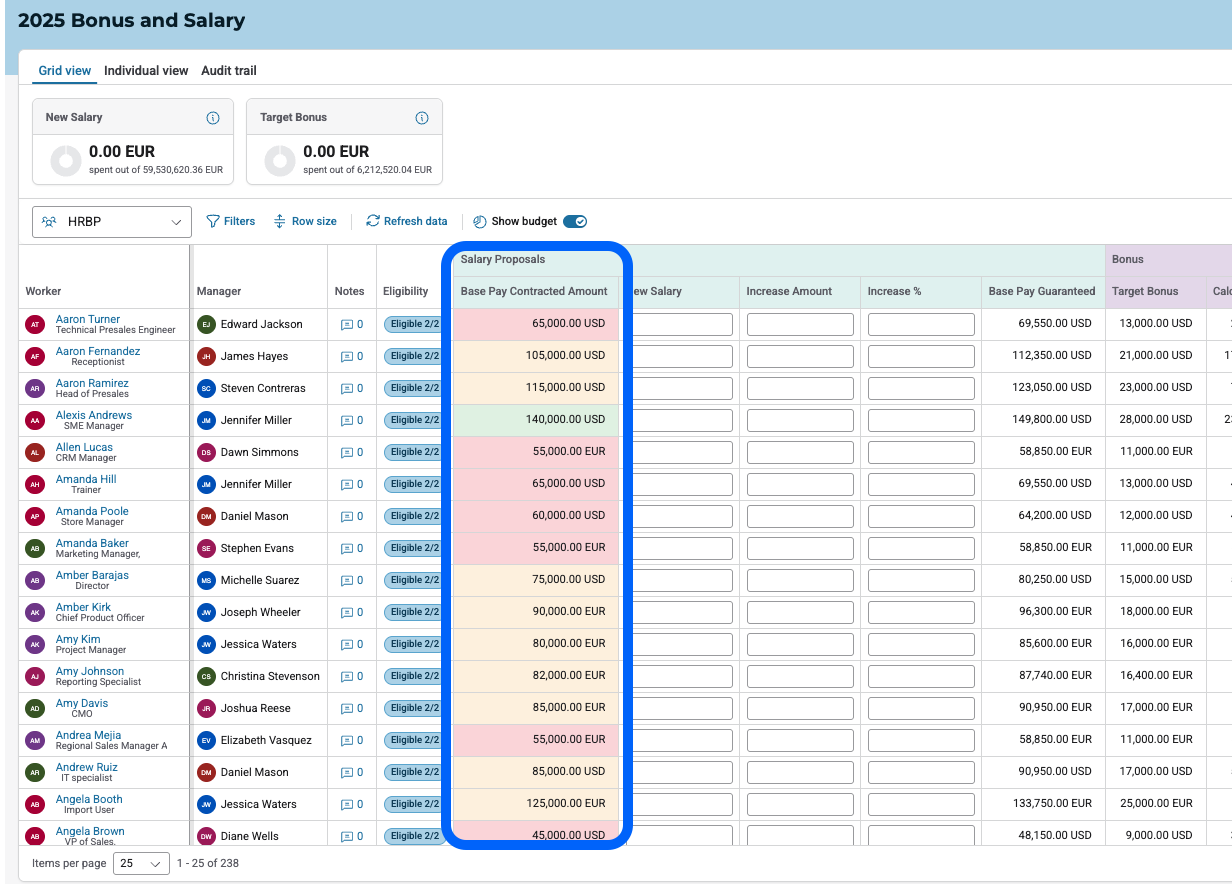Expand the Items per page dropdown
This screenshot has height=884, width=1232.
(x=141, y=863)
